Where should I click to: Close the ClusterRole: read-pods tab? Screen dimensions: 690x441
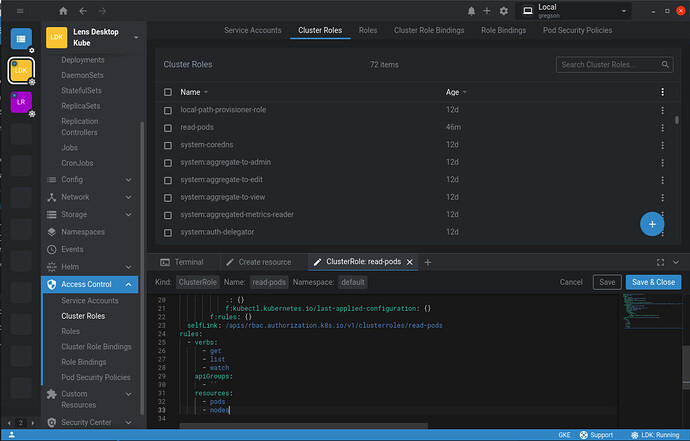[x=409, y=262]
